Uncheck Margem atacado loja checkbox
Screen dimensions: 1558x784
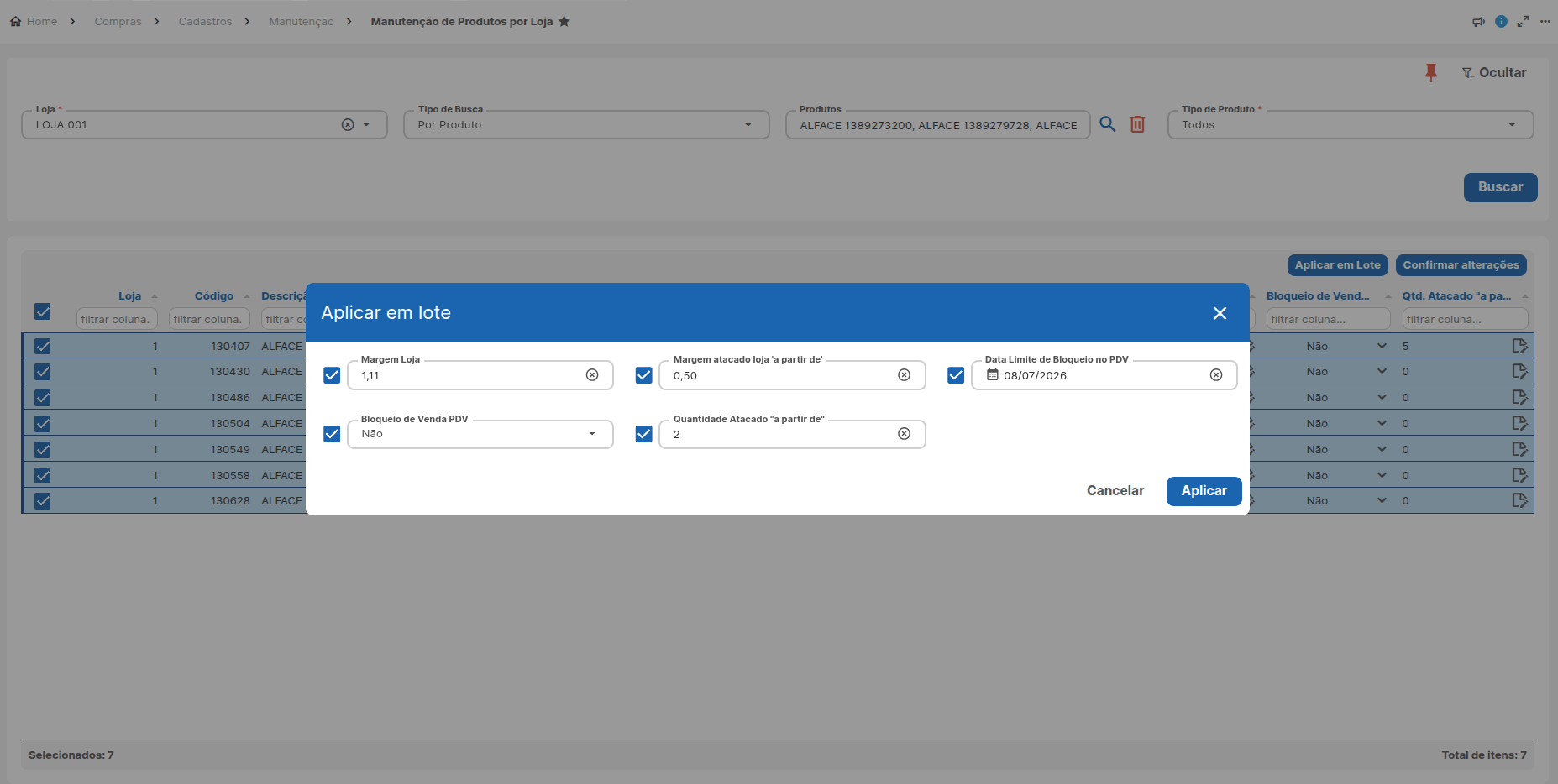tap(644, 375)
